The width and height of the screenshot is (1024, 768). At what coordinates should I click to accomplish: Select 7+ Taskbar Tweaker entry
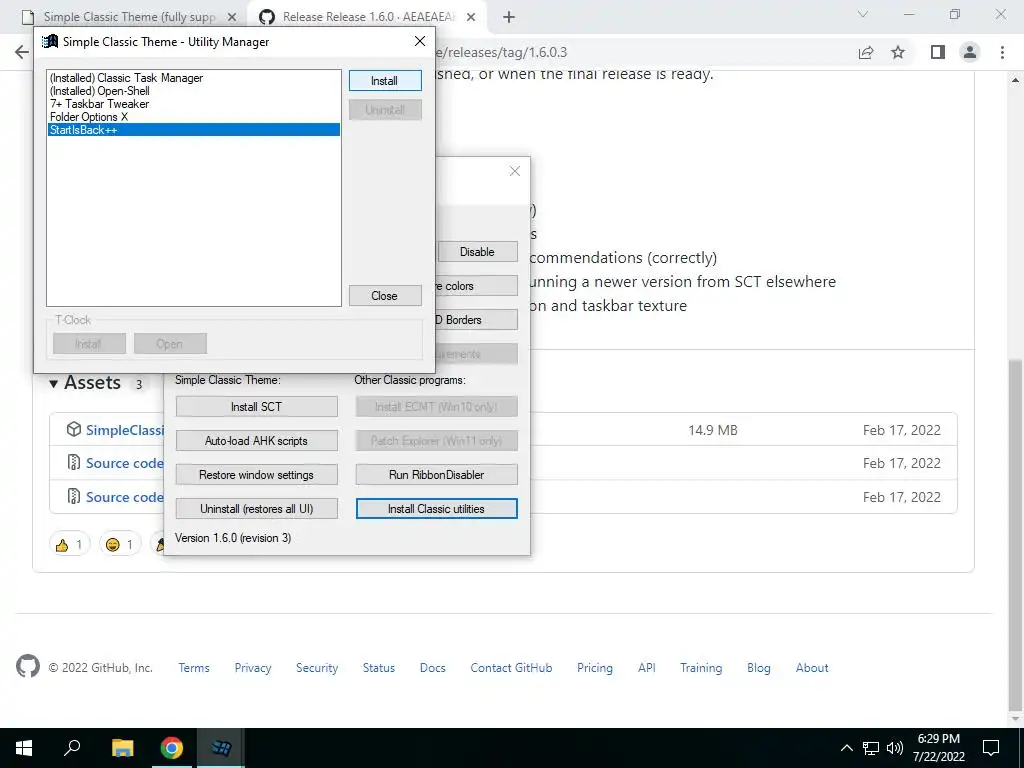click(x=194, y=104)
